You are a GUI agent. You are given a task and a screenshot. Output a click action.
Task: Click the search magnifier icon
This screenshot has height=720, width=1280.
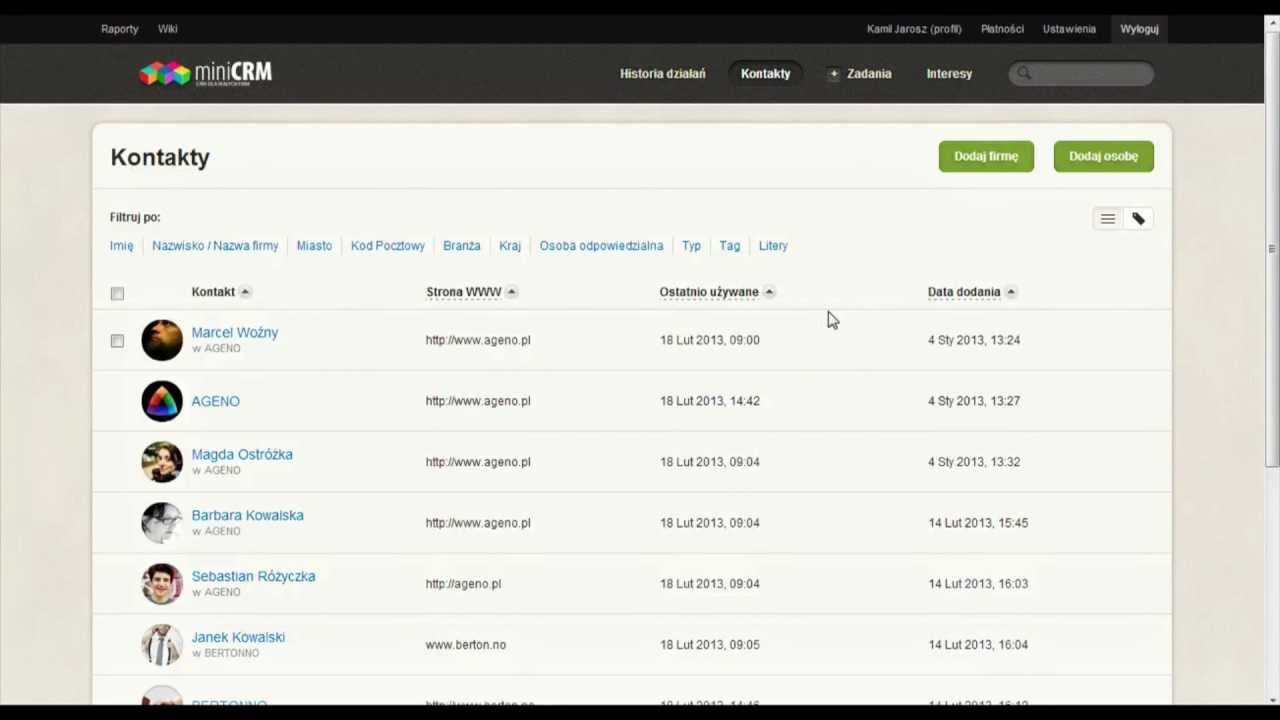point(1024,73)
